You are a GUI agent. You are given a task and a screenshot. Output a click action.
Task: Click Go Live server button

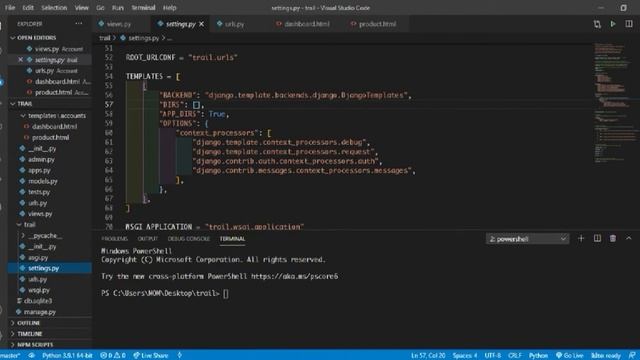tap(569, 356)
